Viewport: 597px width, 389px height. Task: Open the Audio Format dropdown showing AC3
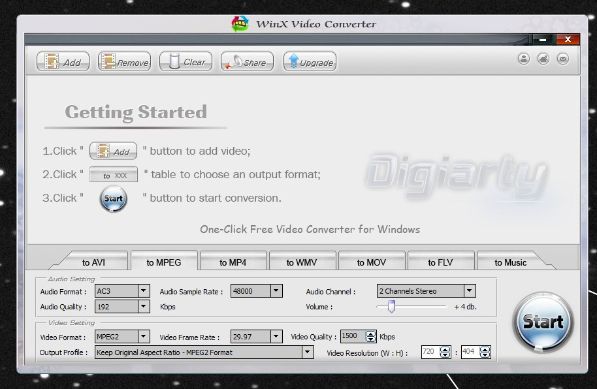click(x=122, y=291)
